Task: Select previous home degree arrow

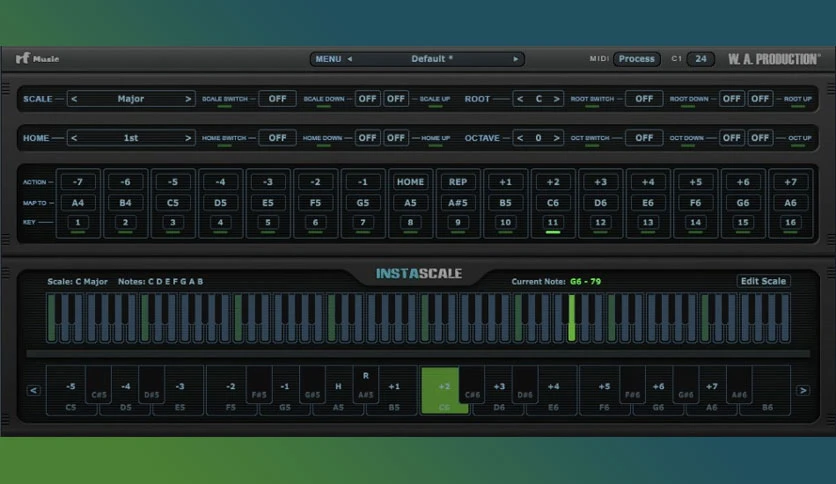Action: coord(74,138)
